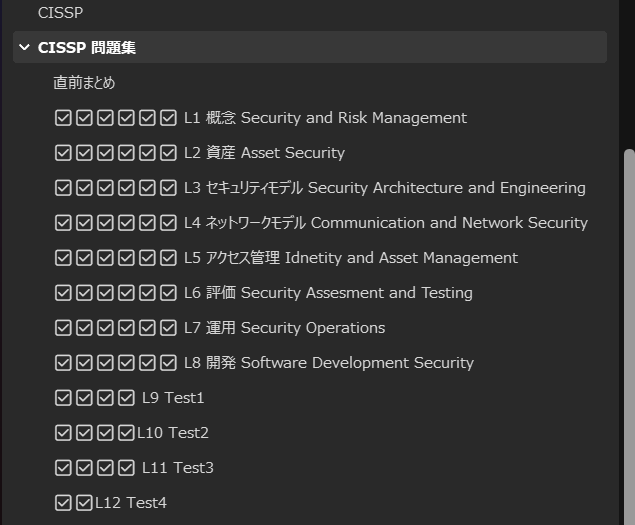Toggle first checkbox in L9 Test1 row

pyautogui.click(x=63, y=398)
